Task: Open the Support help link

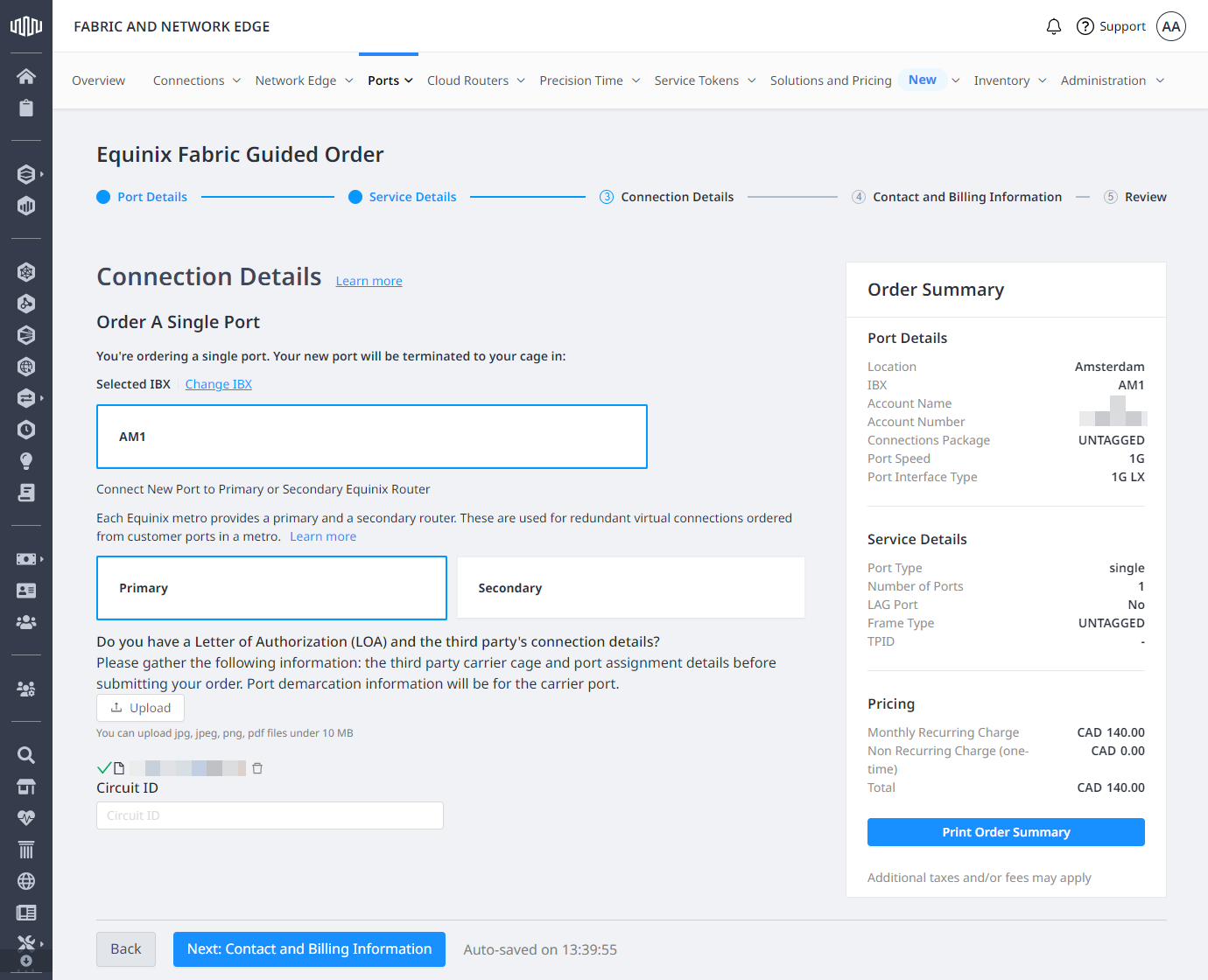Action: 1111,26
